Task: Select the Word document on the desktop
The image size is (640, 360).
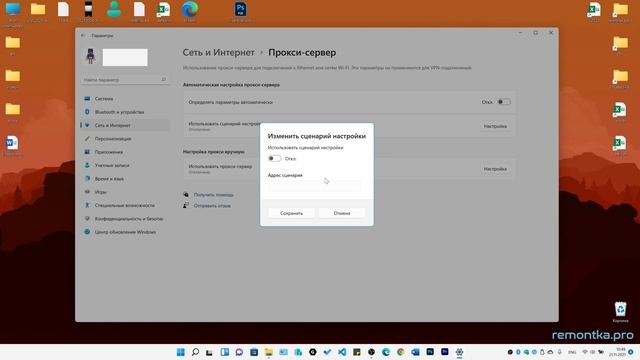Action: [12, 144]
